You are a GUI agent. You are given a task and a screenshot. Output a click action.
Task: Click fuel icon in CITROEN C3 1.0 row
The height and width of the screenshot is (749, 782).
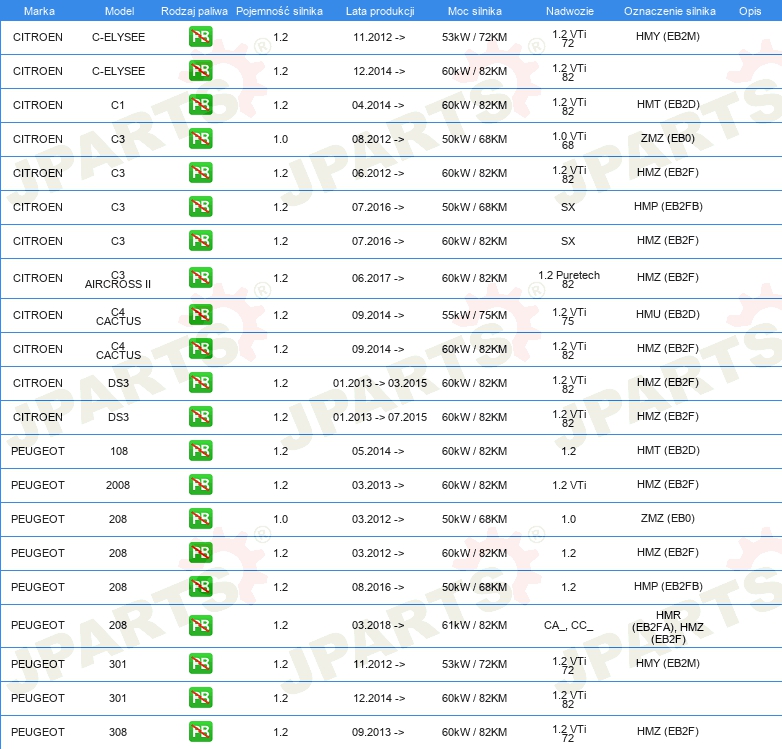(x=200, y=139)
